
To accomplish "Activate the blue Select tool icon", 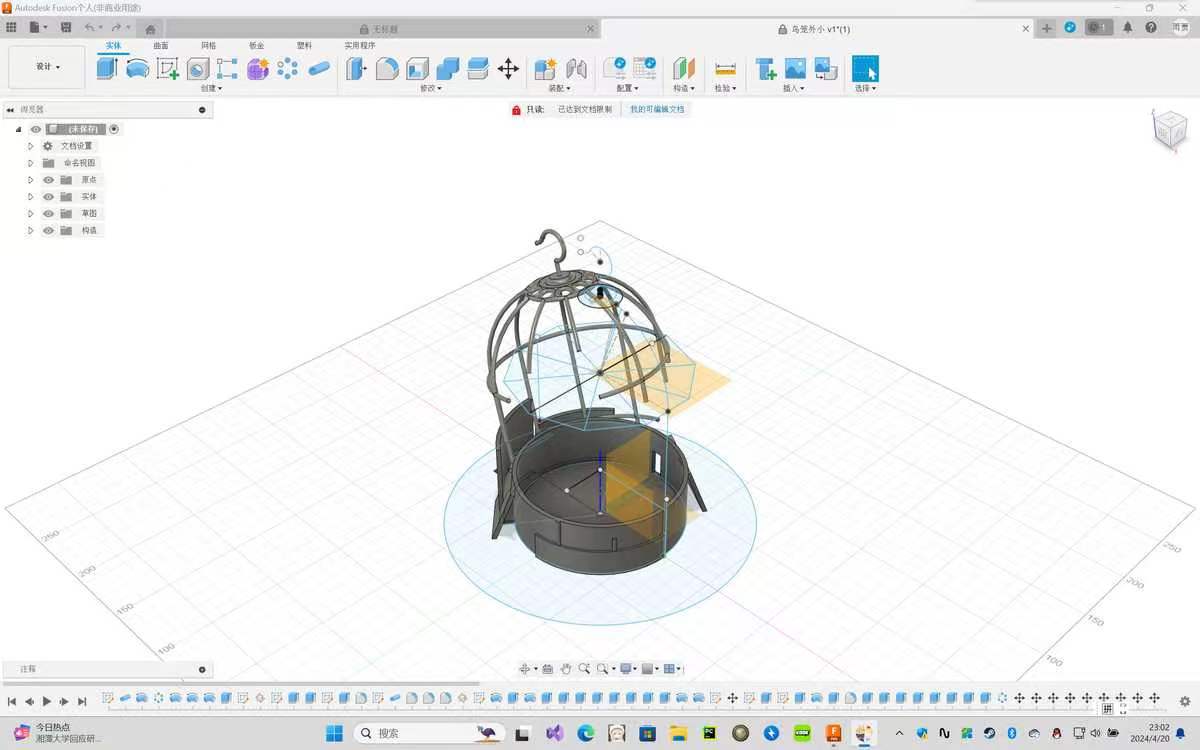I will 865,68.
